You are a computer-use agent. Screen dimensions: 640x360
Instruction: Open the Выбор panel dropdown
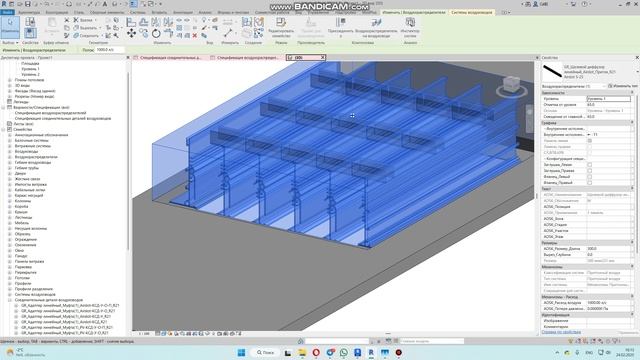coord(10,42)
